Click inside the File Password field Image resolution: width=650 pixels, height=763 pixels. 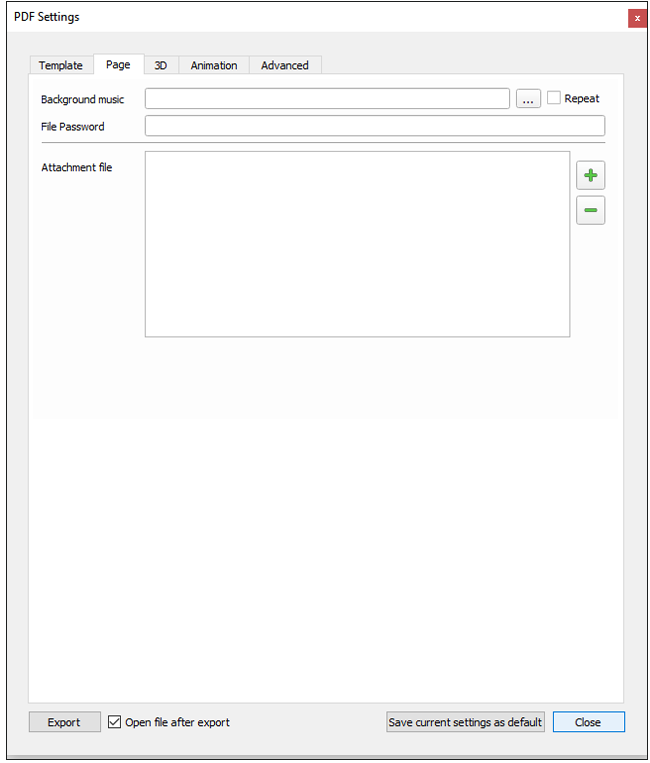point(374,126)
